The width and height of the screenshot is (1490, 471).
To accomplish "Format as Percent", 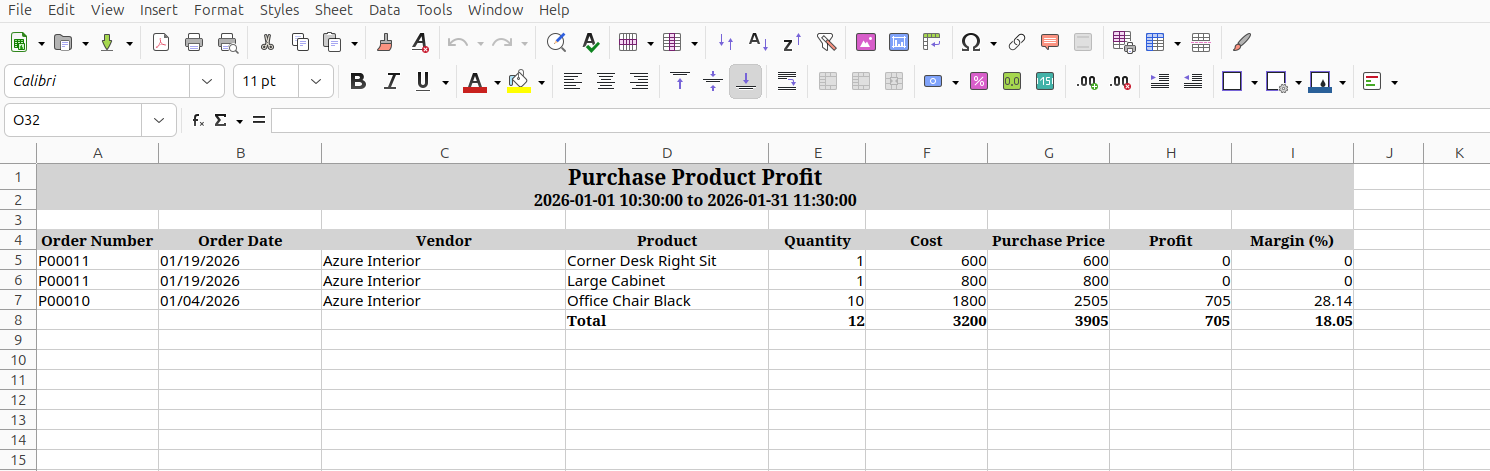I will coord(979,81).
